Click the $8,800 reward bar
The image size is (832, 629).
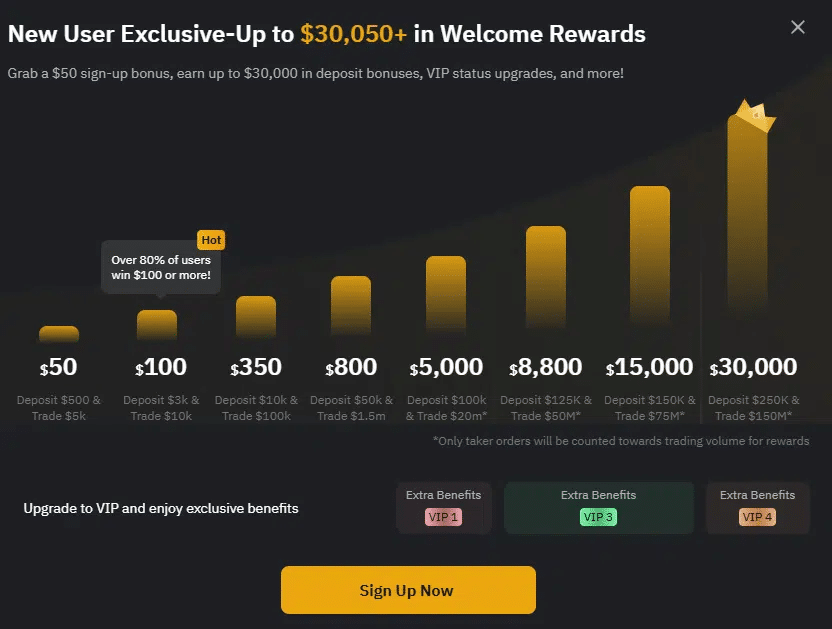click(x=546, y=282)
